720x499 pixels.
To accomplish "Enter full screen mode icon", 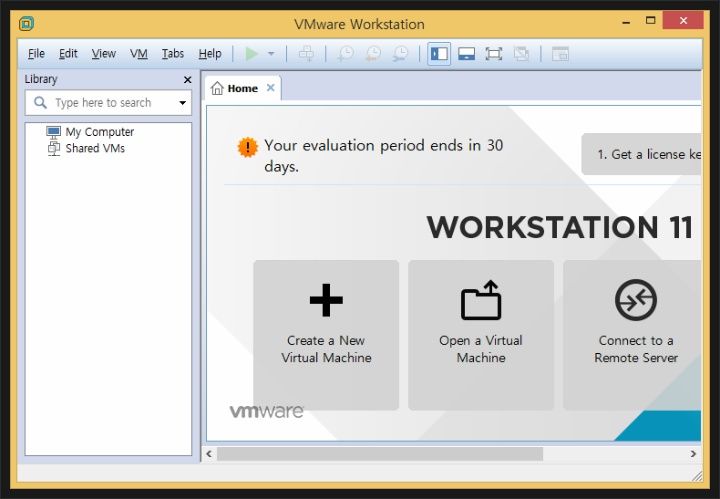I will [x=494, y=54].
